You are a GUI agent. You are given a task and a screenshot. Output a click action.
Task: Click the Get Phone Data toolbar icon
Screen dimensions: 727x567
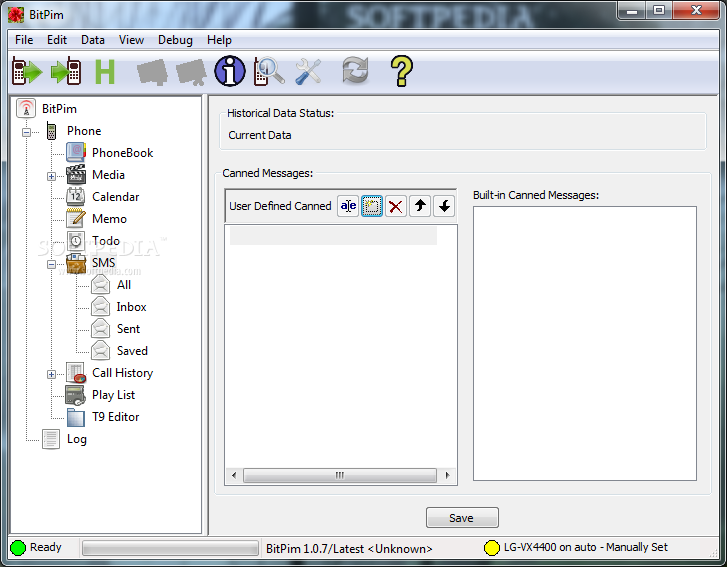point(27,71)
